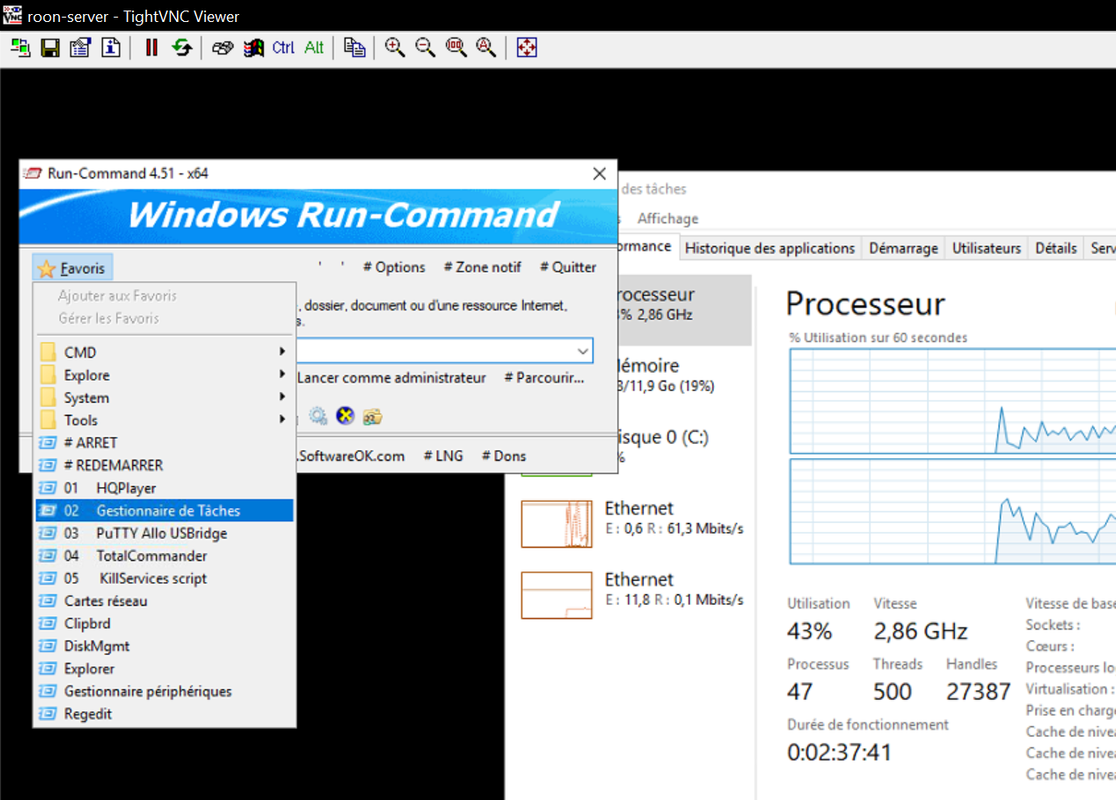Open the command combo box dropdown arrow

coord(582,351)
